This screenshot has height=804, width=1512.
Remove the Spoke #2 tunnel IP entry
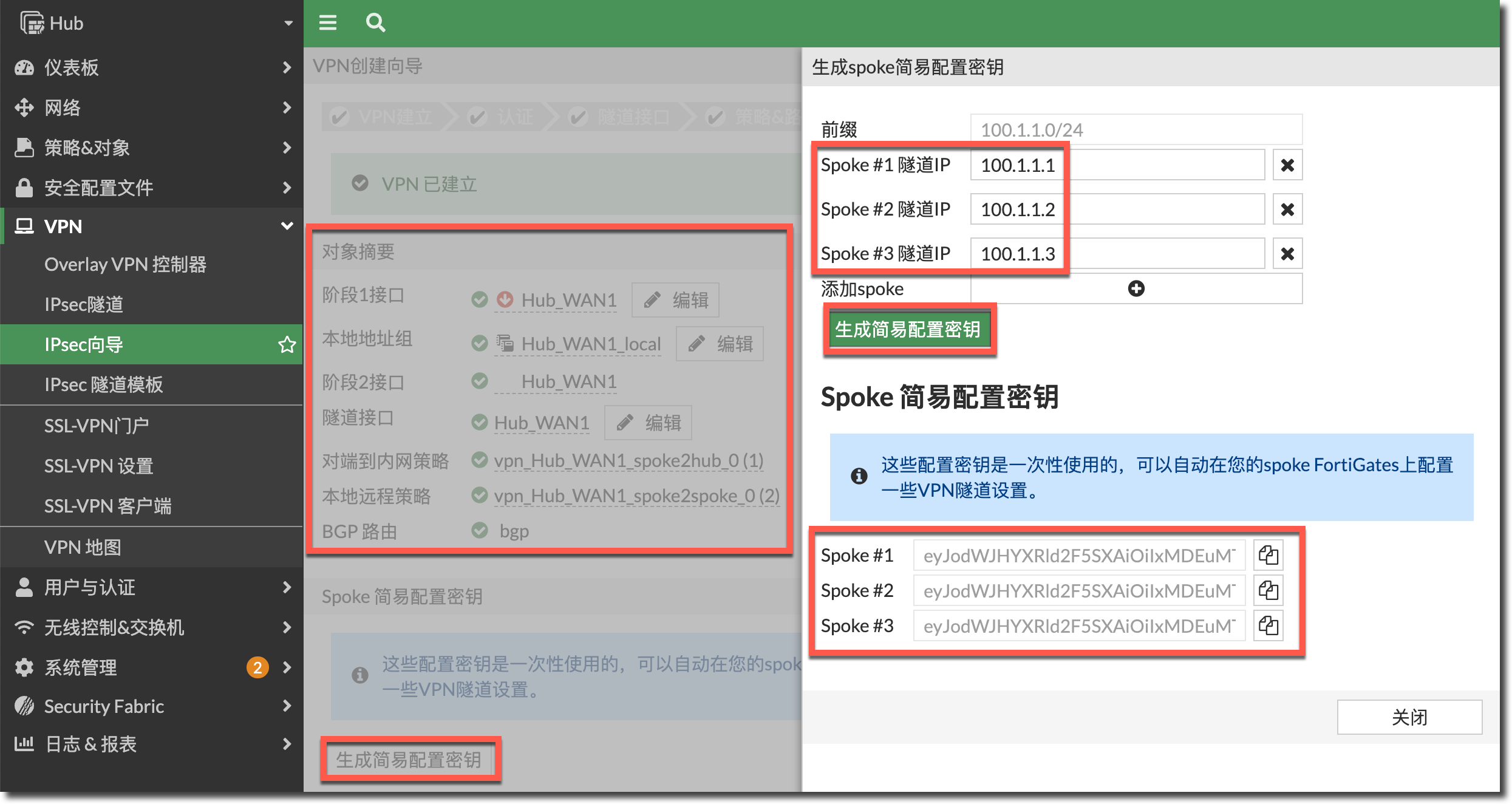point(1287,210)
